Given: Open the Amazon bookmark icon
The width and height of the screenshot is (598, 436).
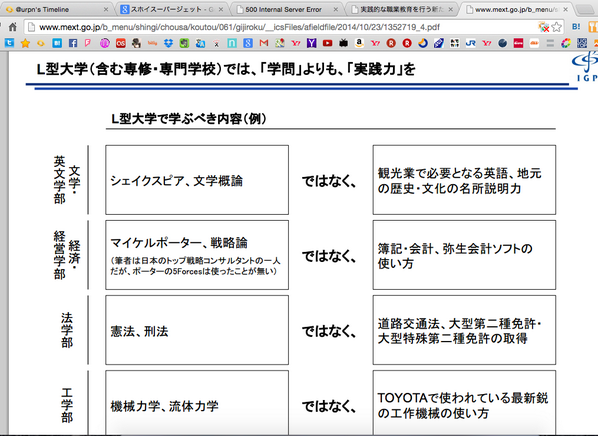Looking at the screenshot, I should click(x=359, y=43).
